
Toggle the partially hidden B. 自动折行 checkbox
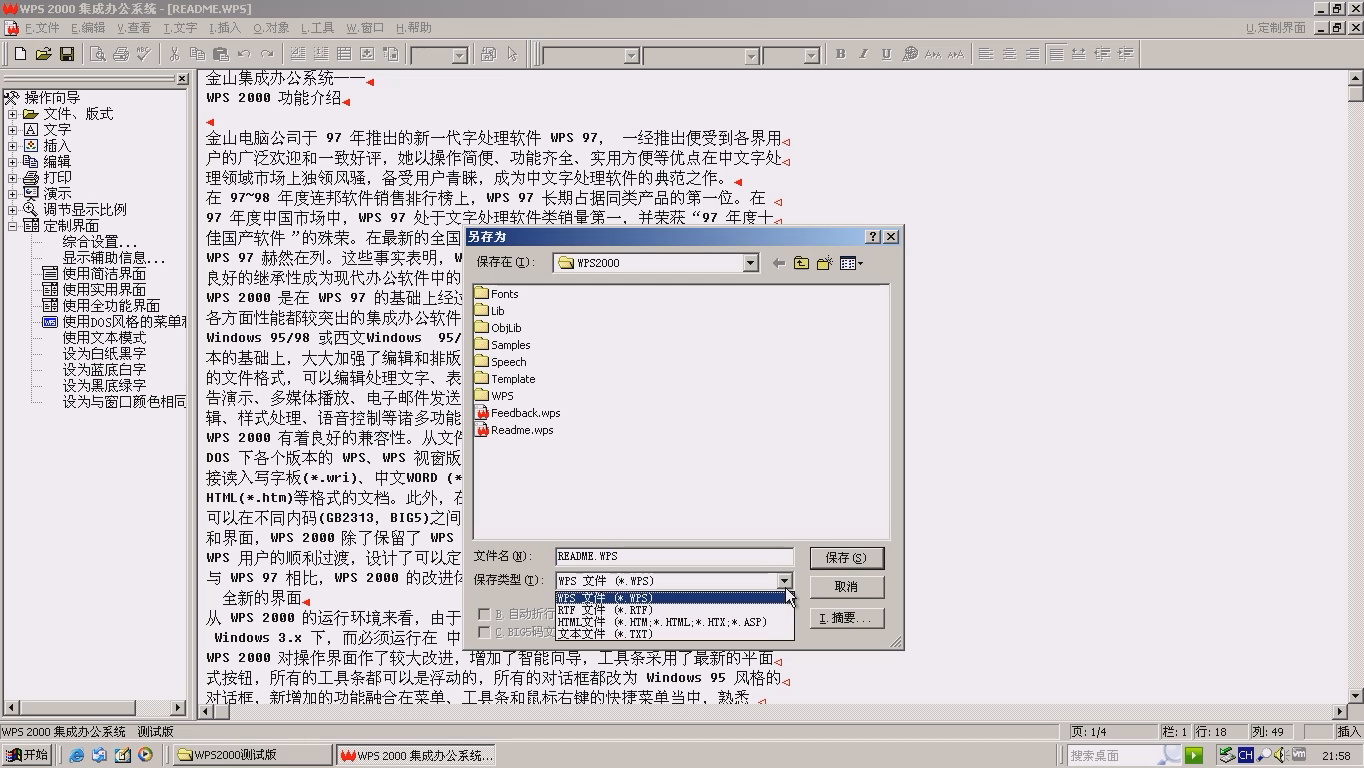[x=484, y=614]
